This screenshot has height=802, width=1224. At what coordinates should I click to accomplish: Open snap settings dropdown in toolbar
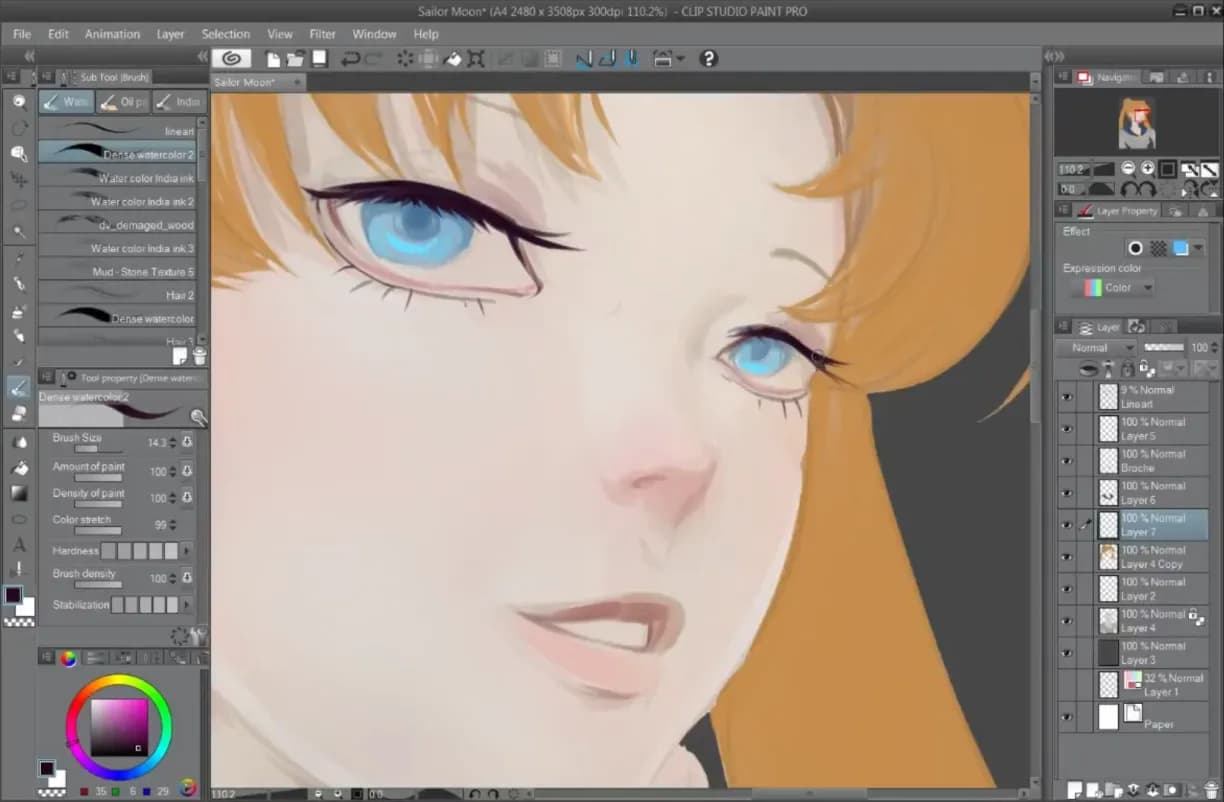click(680, 59)
